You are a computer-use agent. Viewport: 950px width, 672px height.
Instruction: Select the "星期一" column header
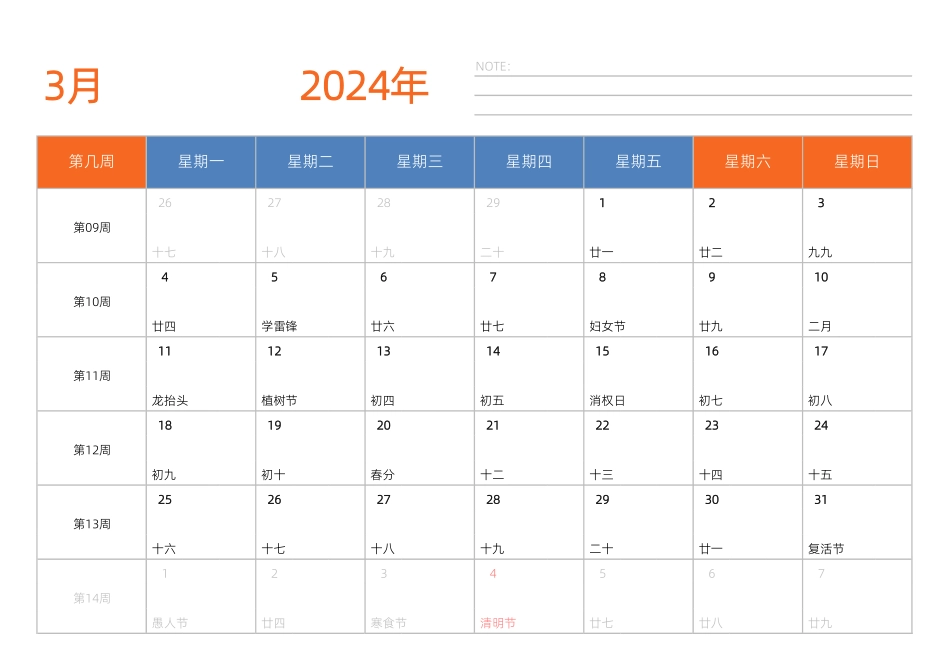pyautogui.click(x=201, y=162)
